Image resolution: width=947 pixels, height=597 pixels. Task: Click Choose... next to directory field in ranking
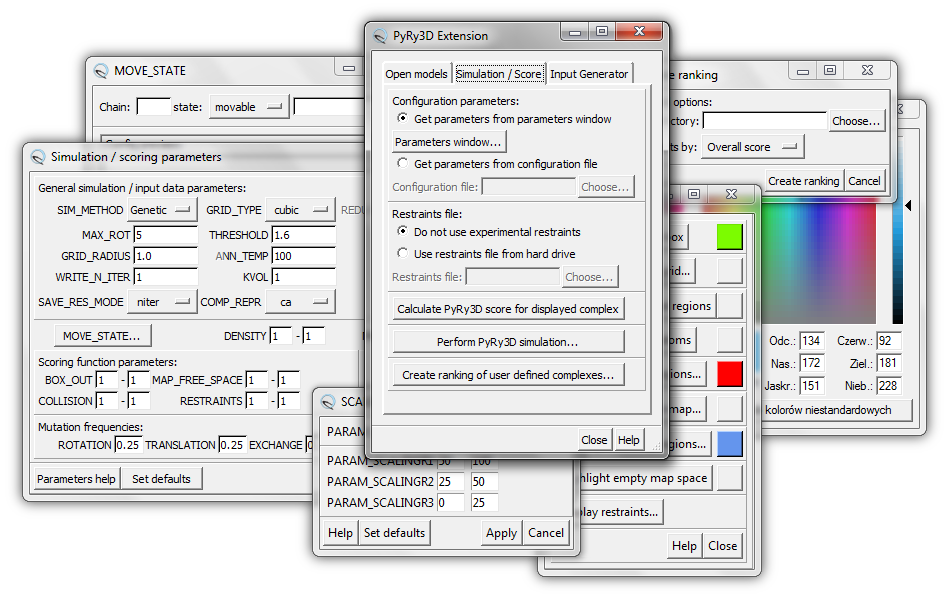tap(856, 121)
